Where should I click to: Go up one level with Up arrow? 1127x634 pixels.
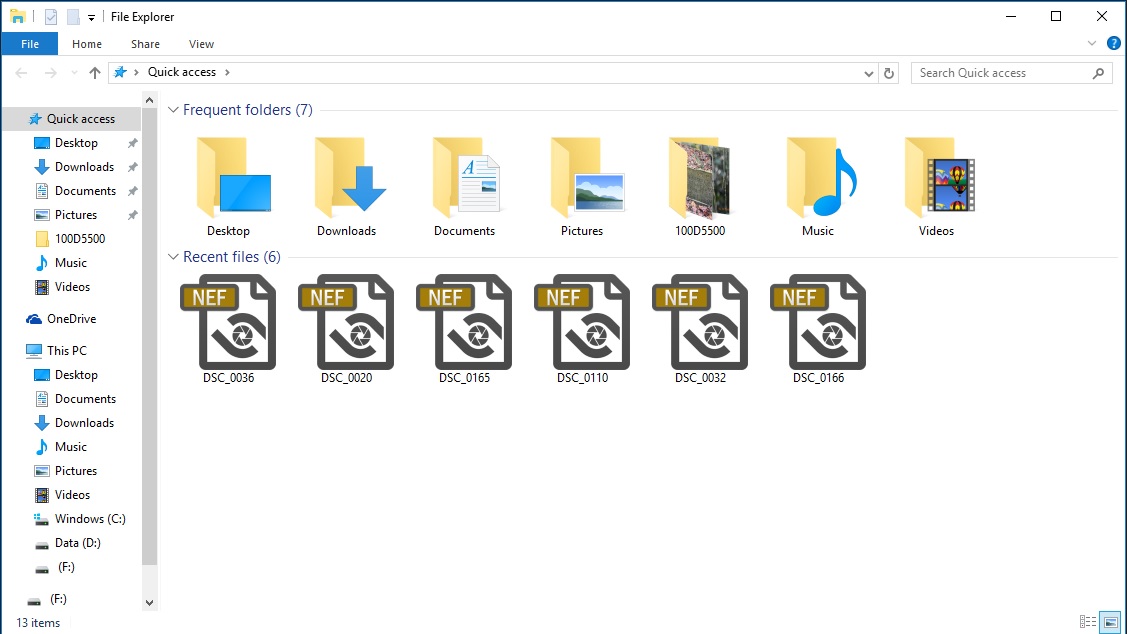coord(94,73)
